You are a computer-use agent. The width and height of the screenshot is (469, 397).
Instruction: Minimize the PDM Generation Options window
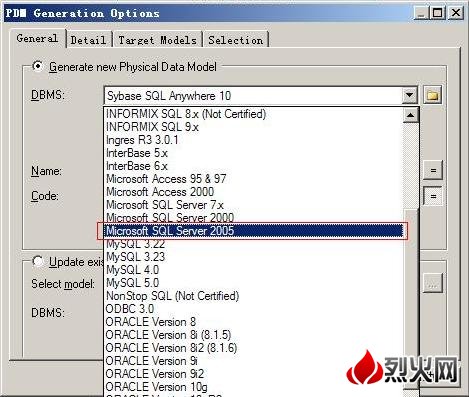click(421, 13)
